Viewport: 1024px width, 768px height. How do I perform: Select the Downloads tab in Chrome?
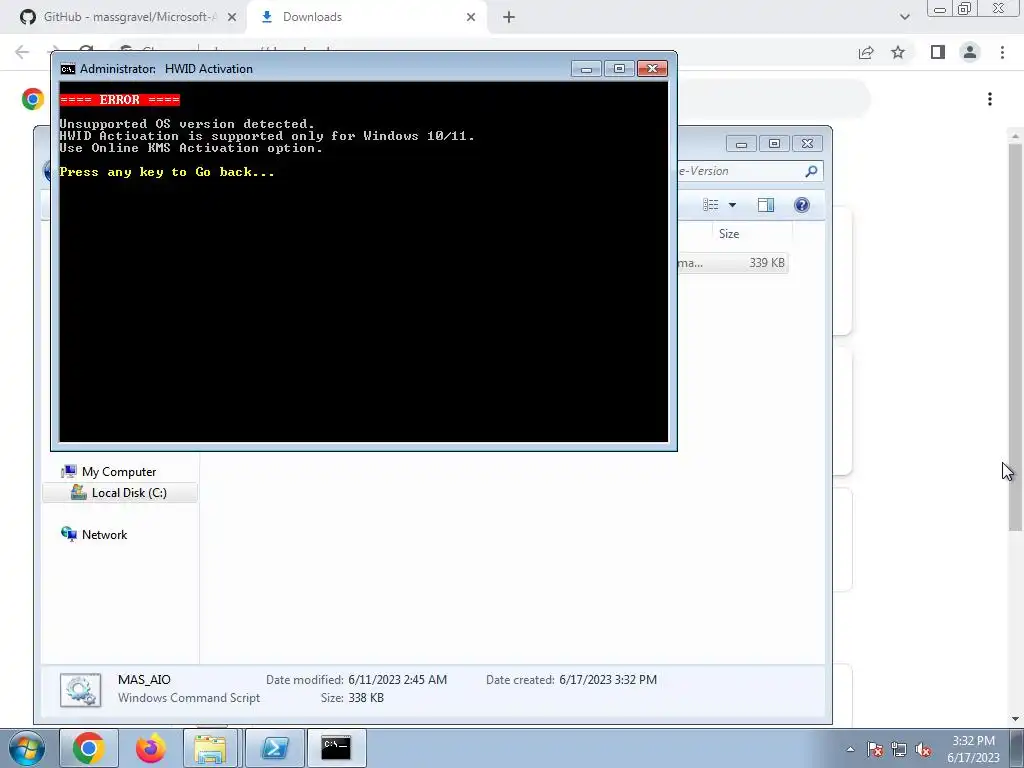pyautogui.click(x=366, y=17)
